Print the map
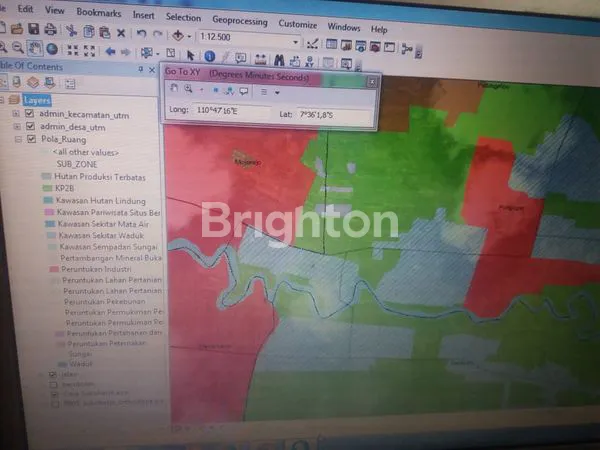This screenshot has height=450, width=600. coord(50,29)
